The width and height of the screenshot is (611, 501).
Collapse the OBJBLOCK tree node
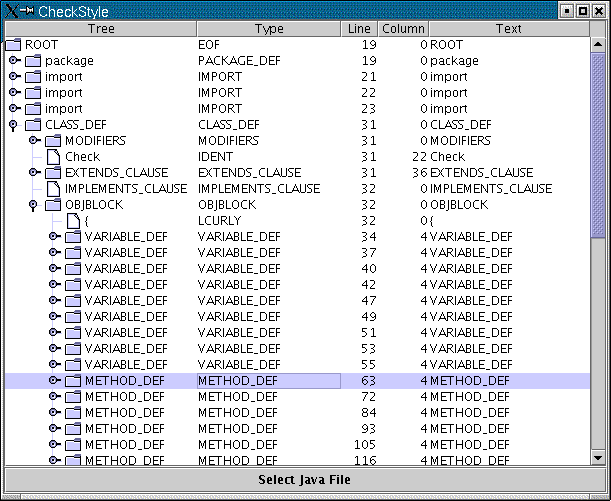(34, 205)
